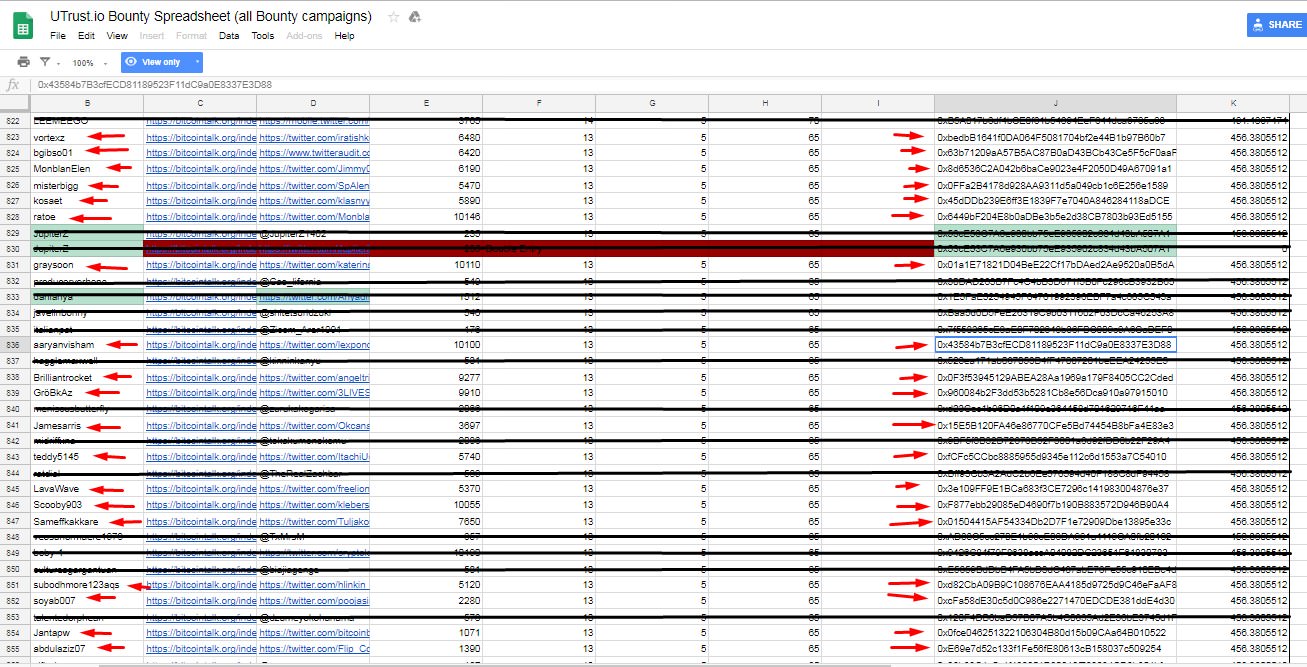Open the Tools menu

click(263, 36)
